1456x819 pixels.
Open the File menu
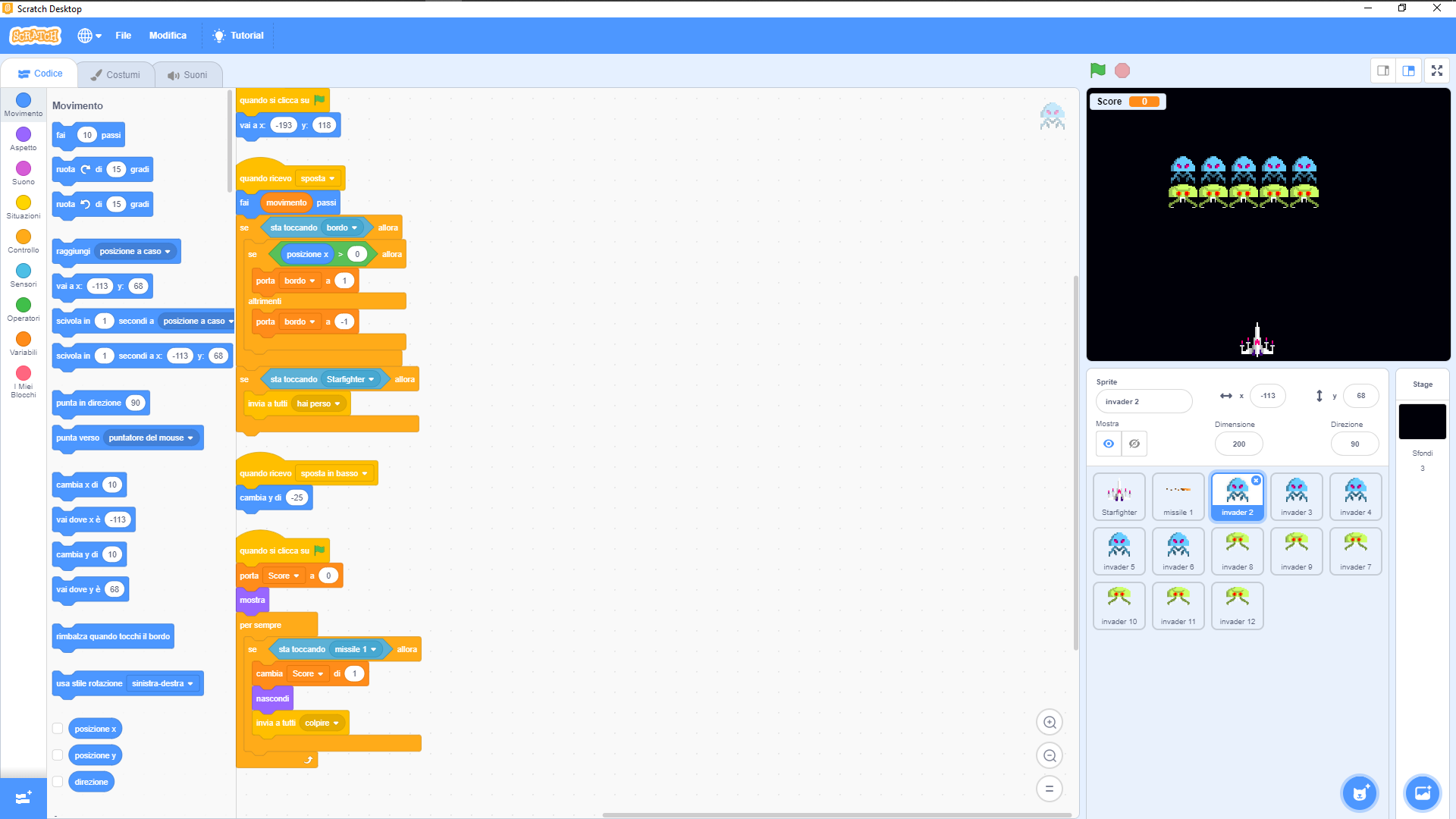tap(123, 35)
